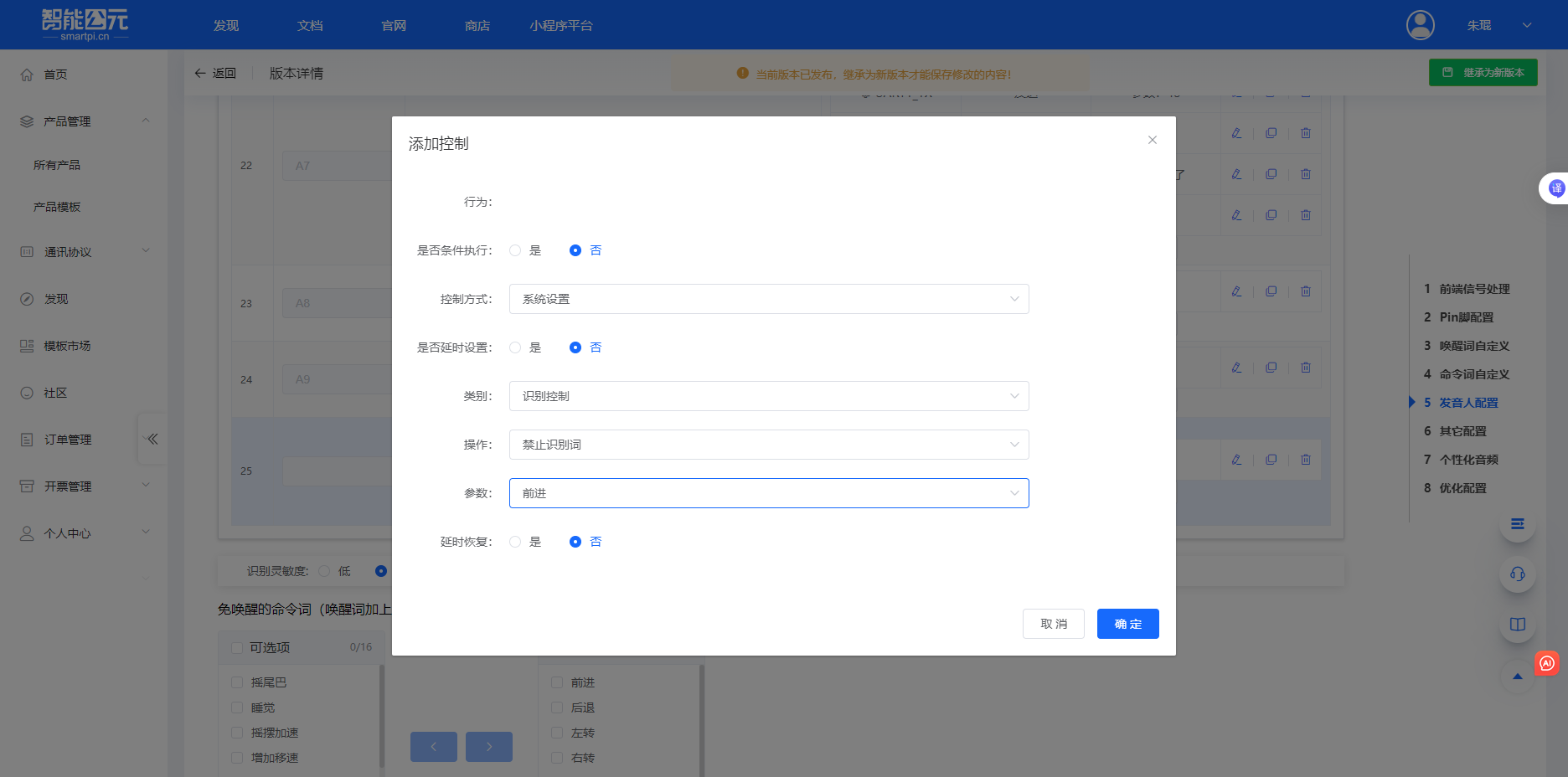This screenshot has height=777, width=1568.
Task: Expand the 参数 dropdown showing 前进
Action: [768, 493]
